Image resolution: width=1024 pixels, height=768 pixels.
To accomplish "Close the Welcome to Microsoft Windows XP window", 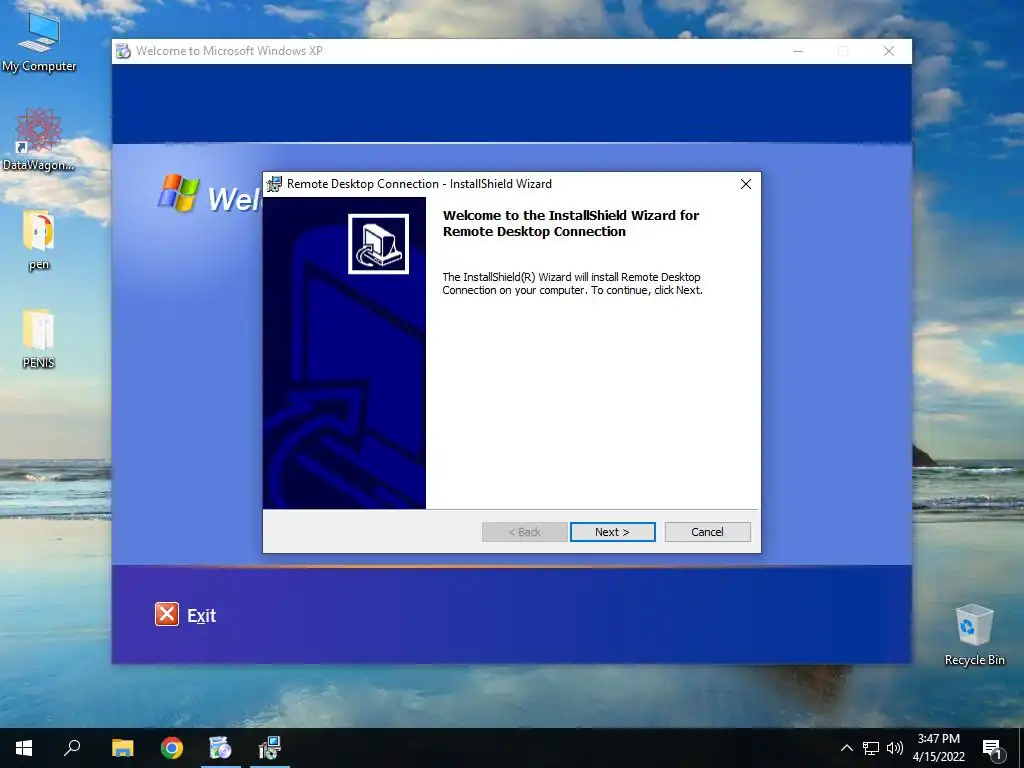I will pos(889,51).
